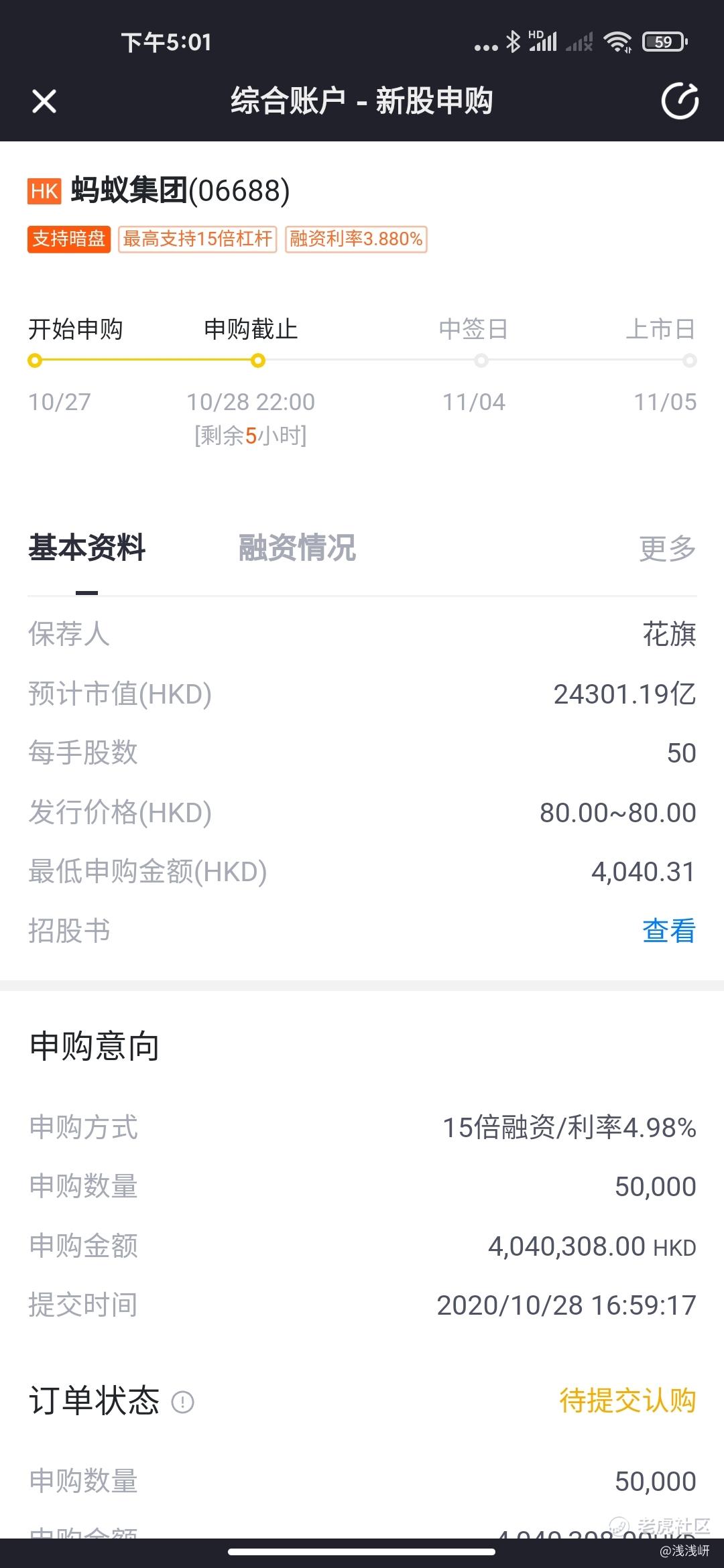Tap the 支持暗盘 tag
The height and width of the screenshot is (1568, 724).
click(68, 239)
